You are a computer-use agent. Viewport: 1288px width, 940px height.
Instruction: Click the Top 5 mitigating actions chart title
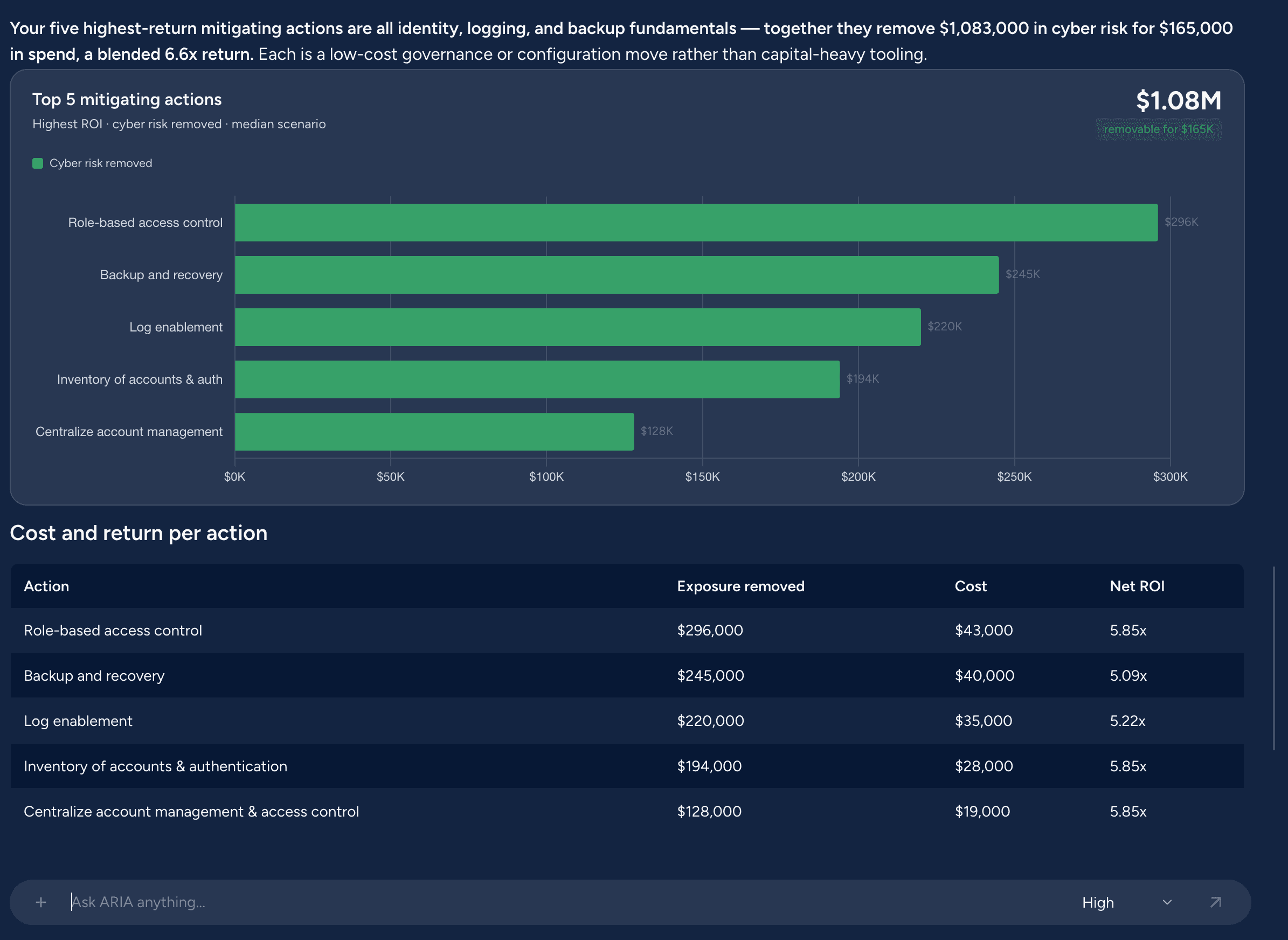(127, 100)
